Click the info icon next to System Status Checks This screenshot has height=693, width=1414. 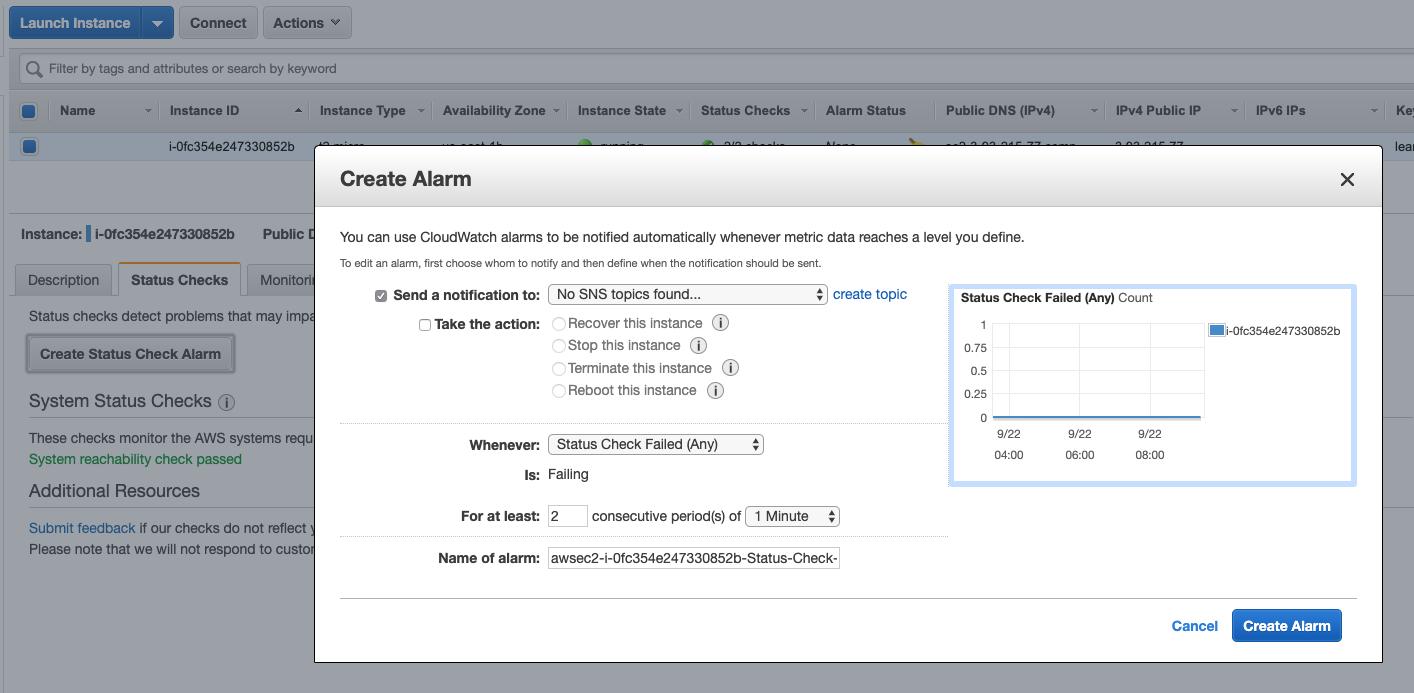point(227,403)
